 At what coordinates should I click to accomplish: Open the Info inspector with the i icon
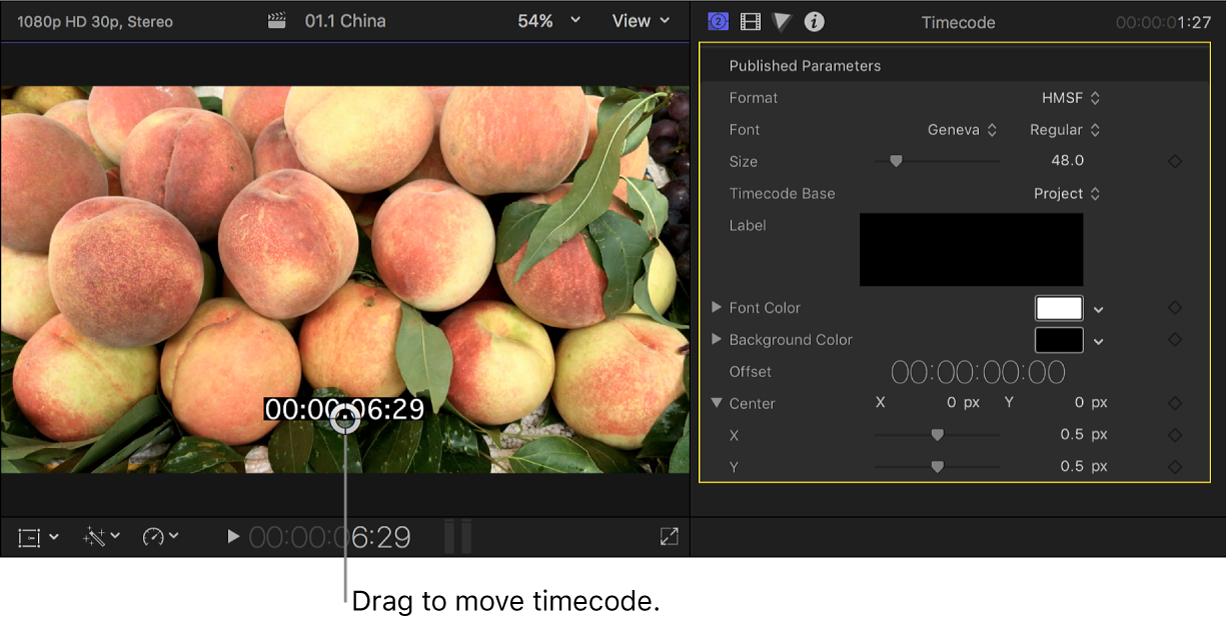[x=813, y=21]
